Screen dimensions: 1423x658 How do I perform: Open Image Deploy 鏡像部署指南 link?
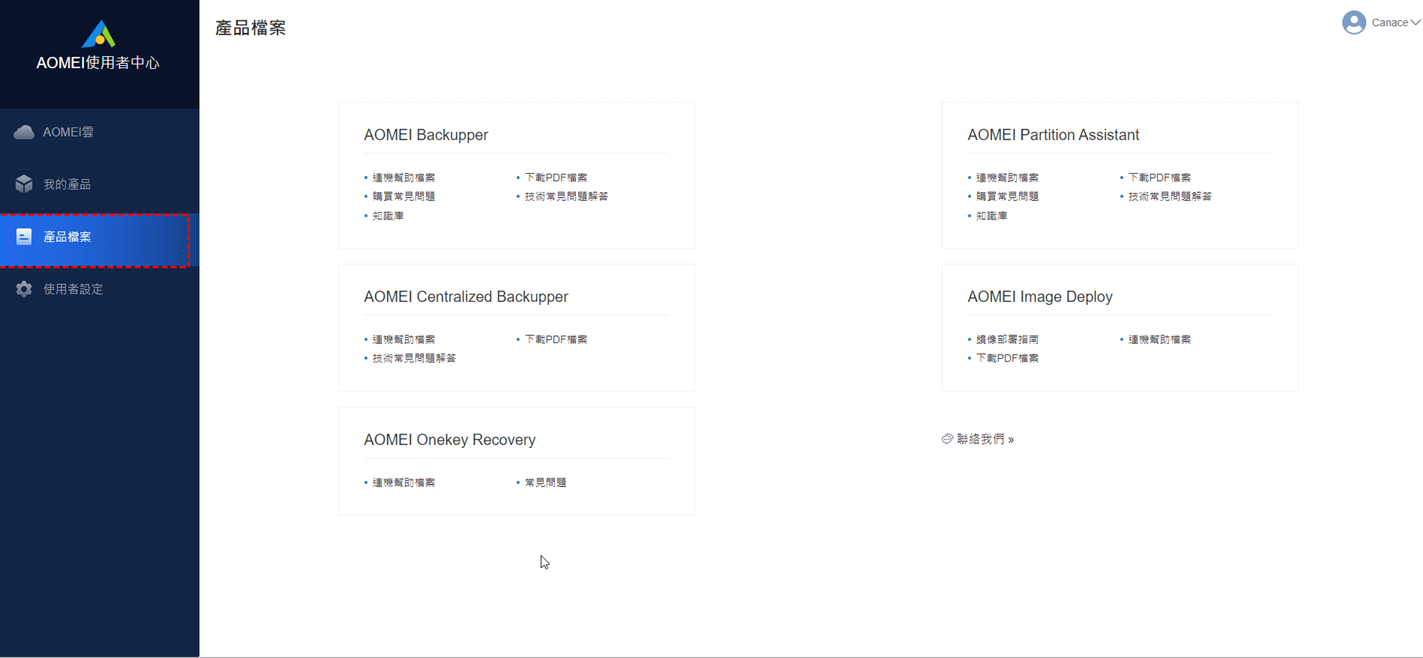[x=1007, y=339]
